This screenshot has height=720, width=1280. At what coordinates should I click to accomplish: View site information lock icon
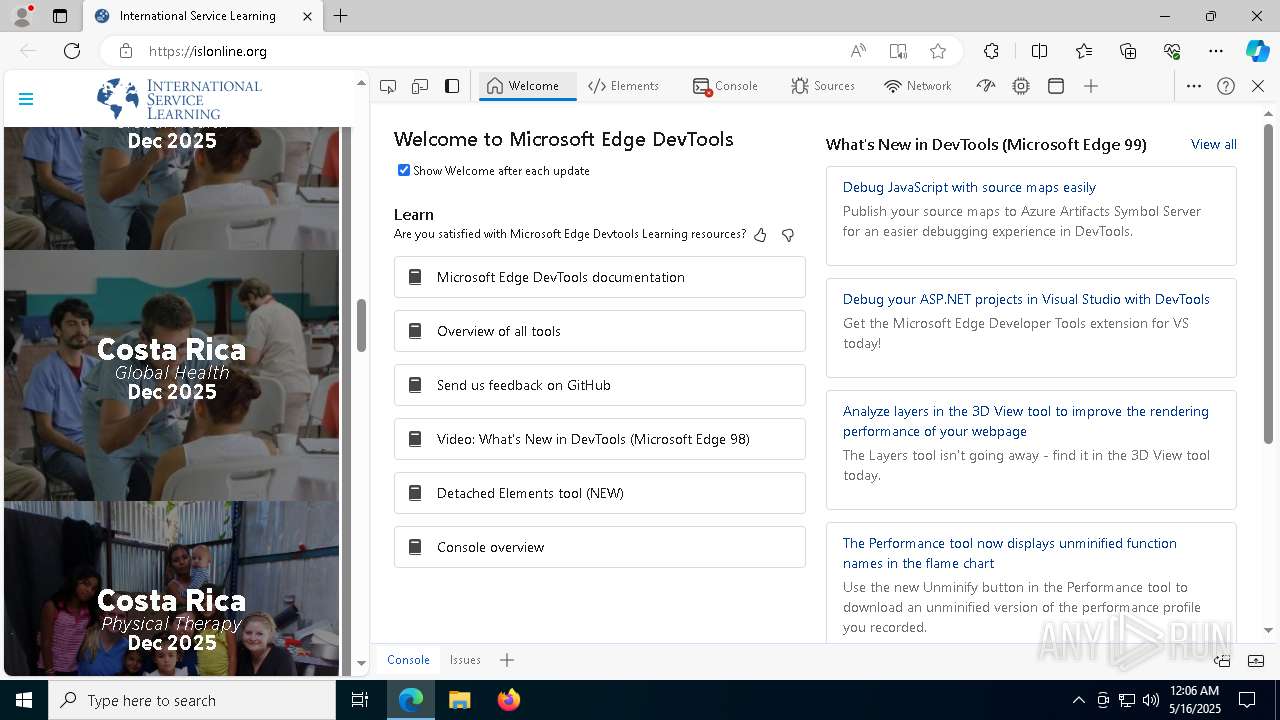point(126,51)
